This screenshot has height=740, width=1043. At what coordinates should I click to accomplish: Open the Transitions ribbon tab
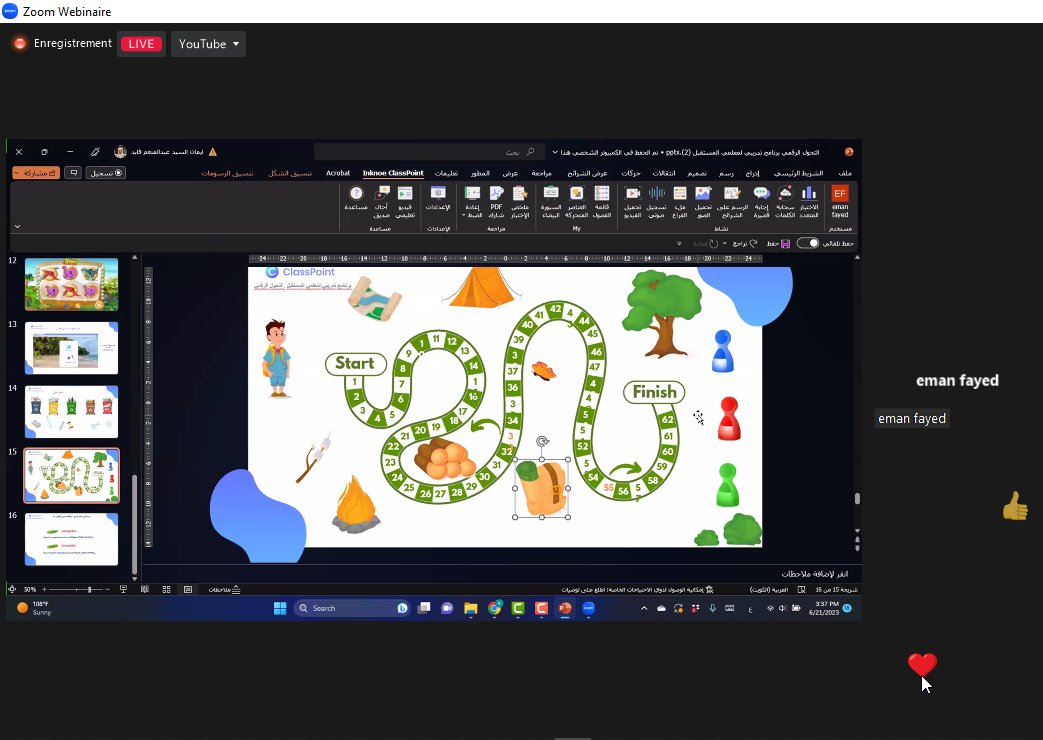pos(663,173)
